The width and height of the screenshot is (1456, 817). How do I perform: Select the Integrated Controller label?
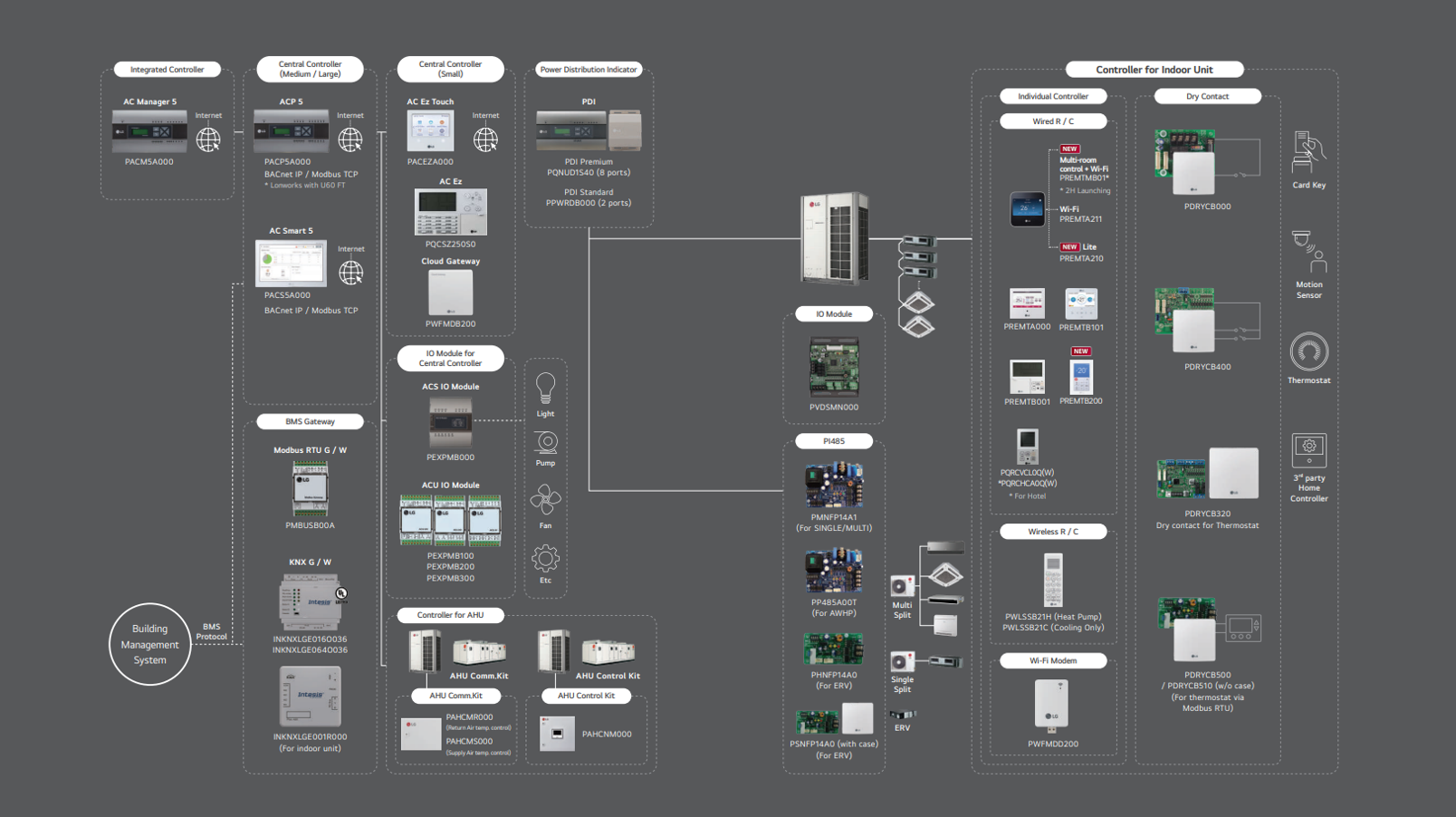tap(167, 70)
